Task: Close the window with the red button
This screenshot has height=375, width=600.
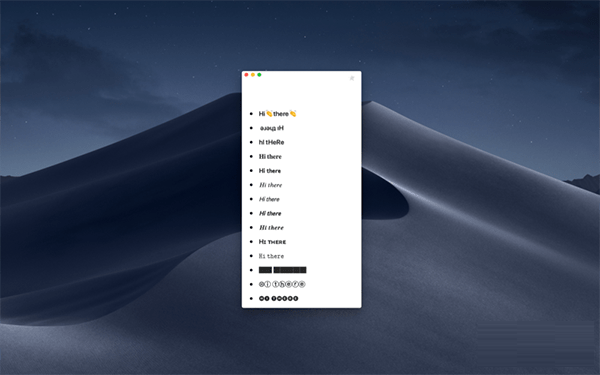Action: click(x=246, y=75)
